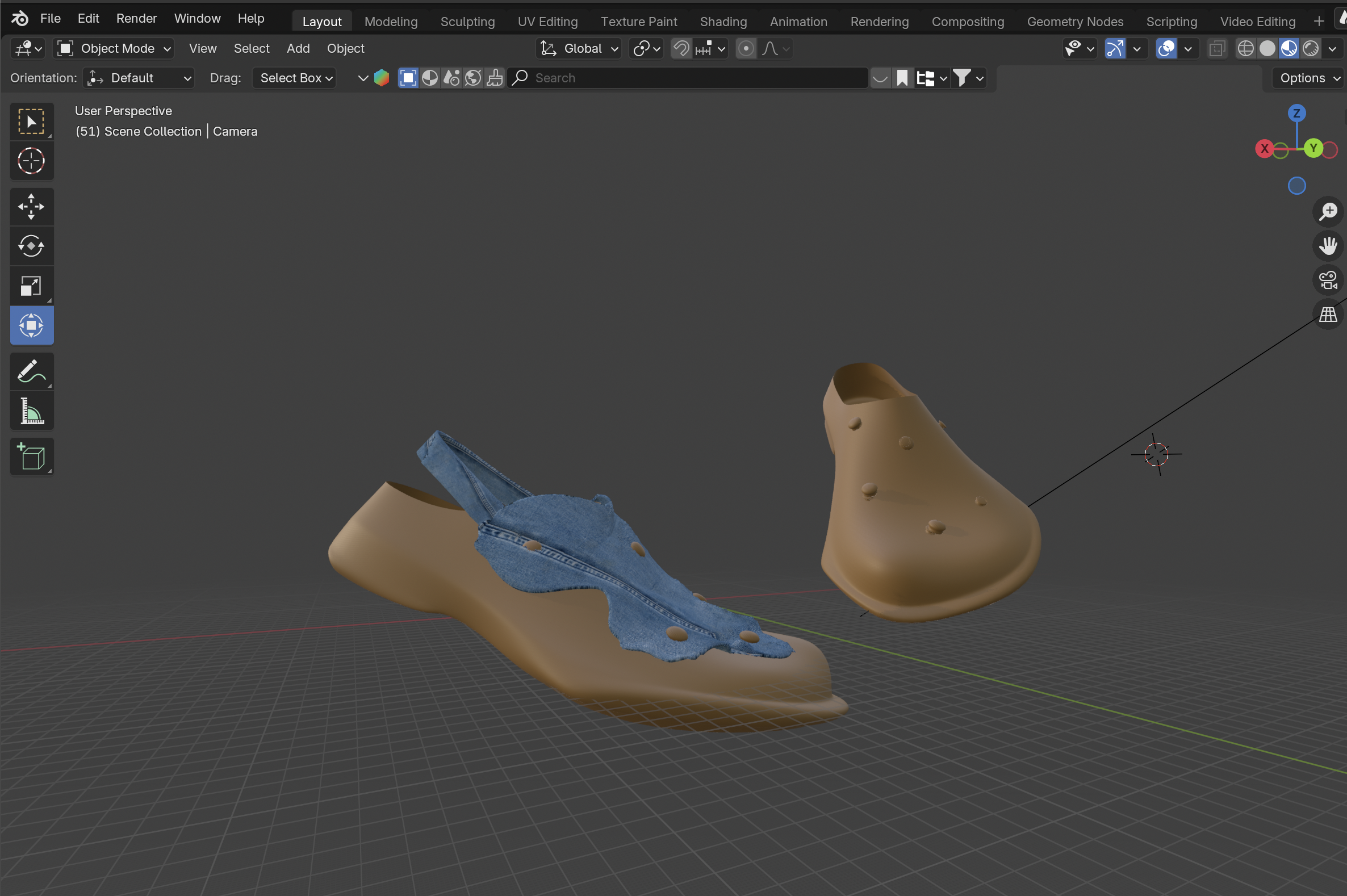Pick the Add Cube tool
1347x896 pixels.
pos(31,457)
